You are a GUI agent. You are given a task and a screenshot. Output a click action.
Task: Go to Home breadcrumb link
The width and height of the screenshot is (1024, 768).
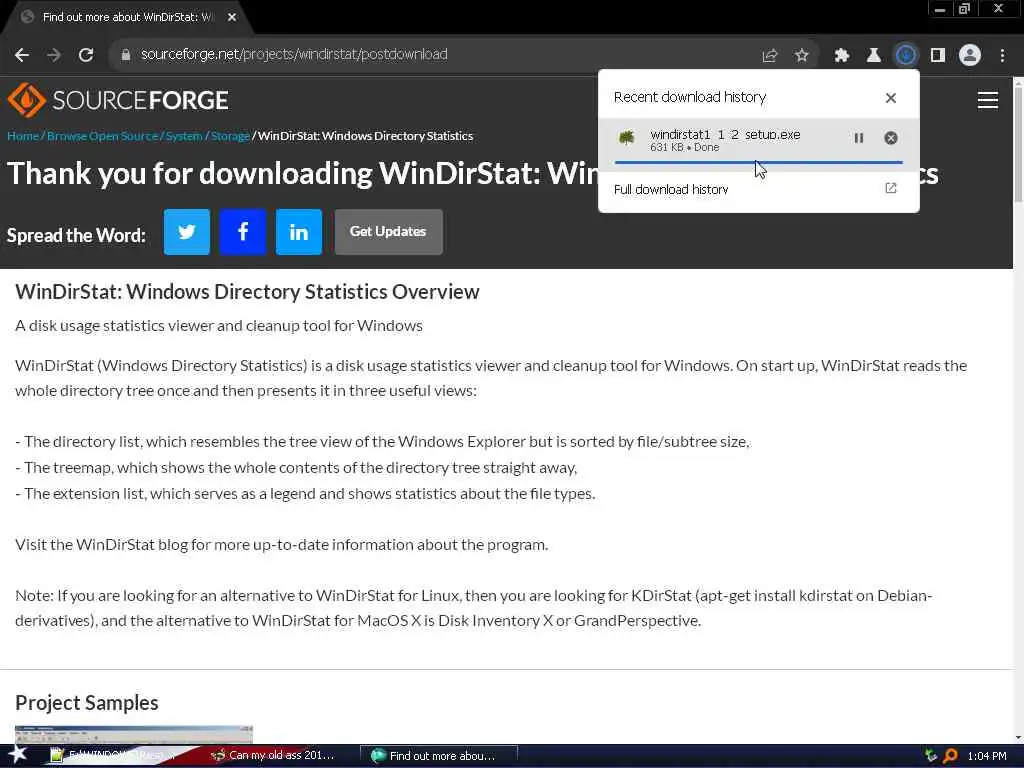click(23, 136)
